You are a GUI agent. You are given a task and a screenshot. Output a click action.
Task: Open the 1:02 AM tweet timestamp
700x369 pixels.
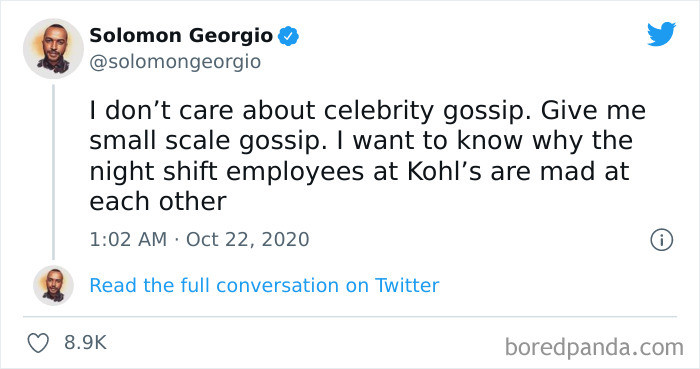(128, 240)
